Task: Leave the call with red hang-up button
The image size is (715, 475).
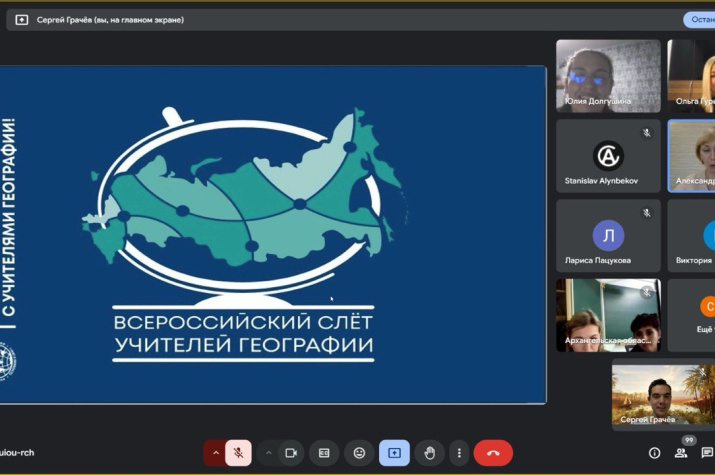Action: (493, 453)
